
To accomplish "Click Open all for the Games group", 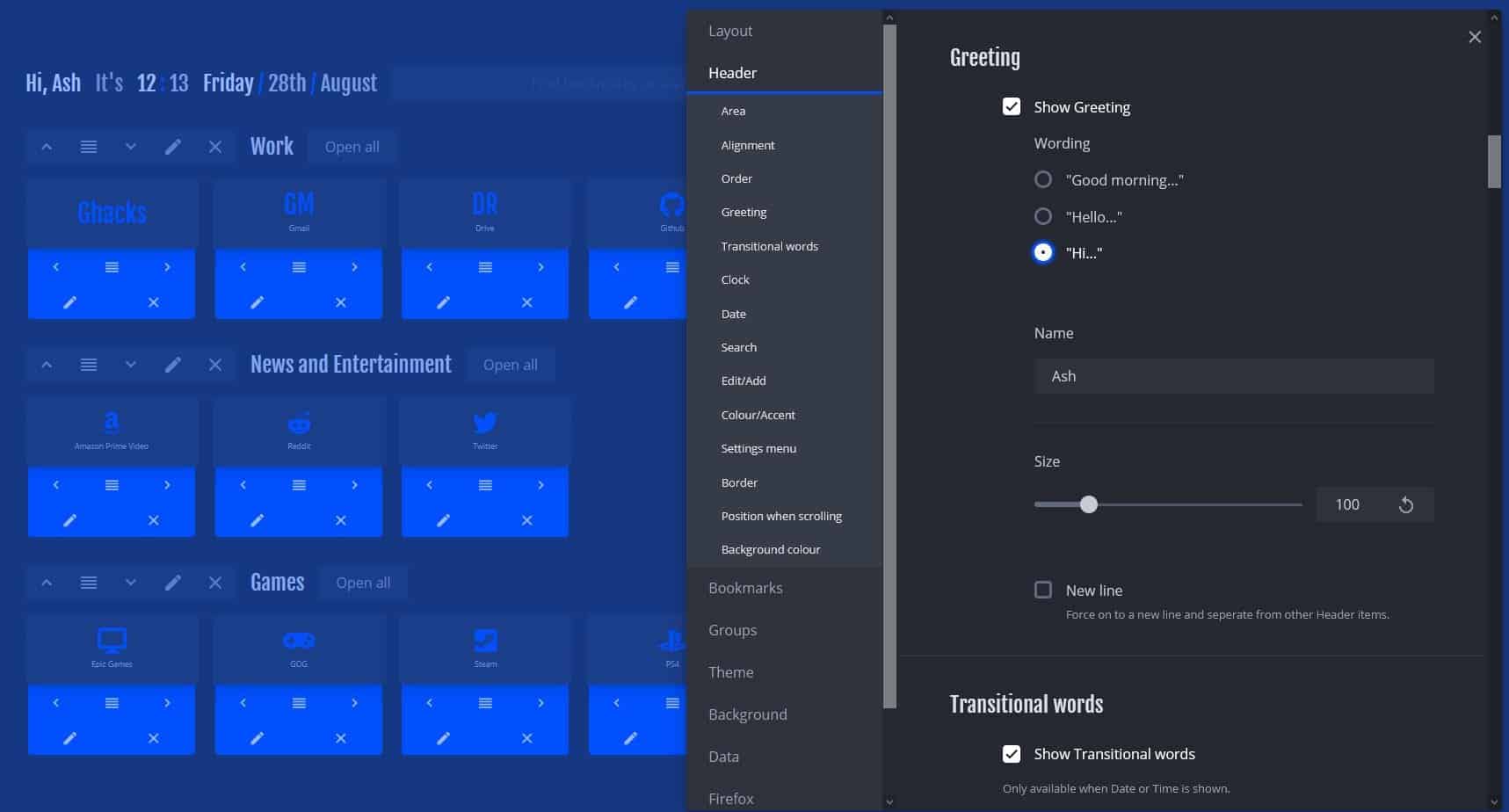I will pyautogui.click(x=363, y=583).
